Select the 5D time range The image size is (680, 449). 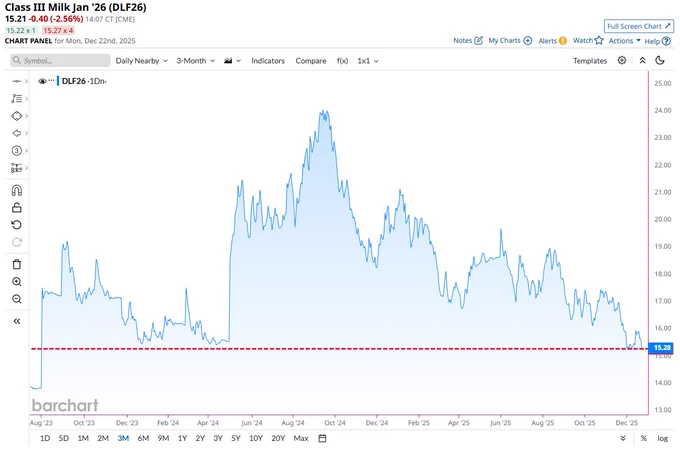64,438
